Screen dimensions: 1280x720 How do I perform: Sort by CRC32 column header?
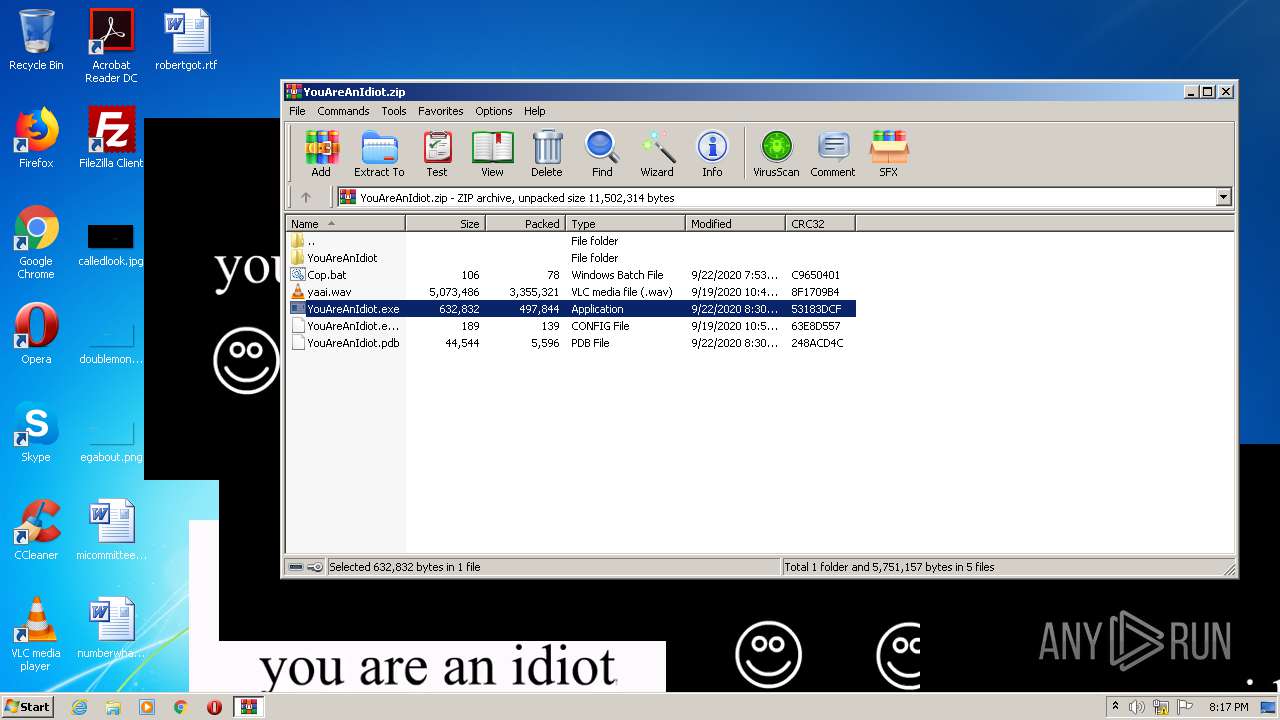(820, 224)
